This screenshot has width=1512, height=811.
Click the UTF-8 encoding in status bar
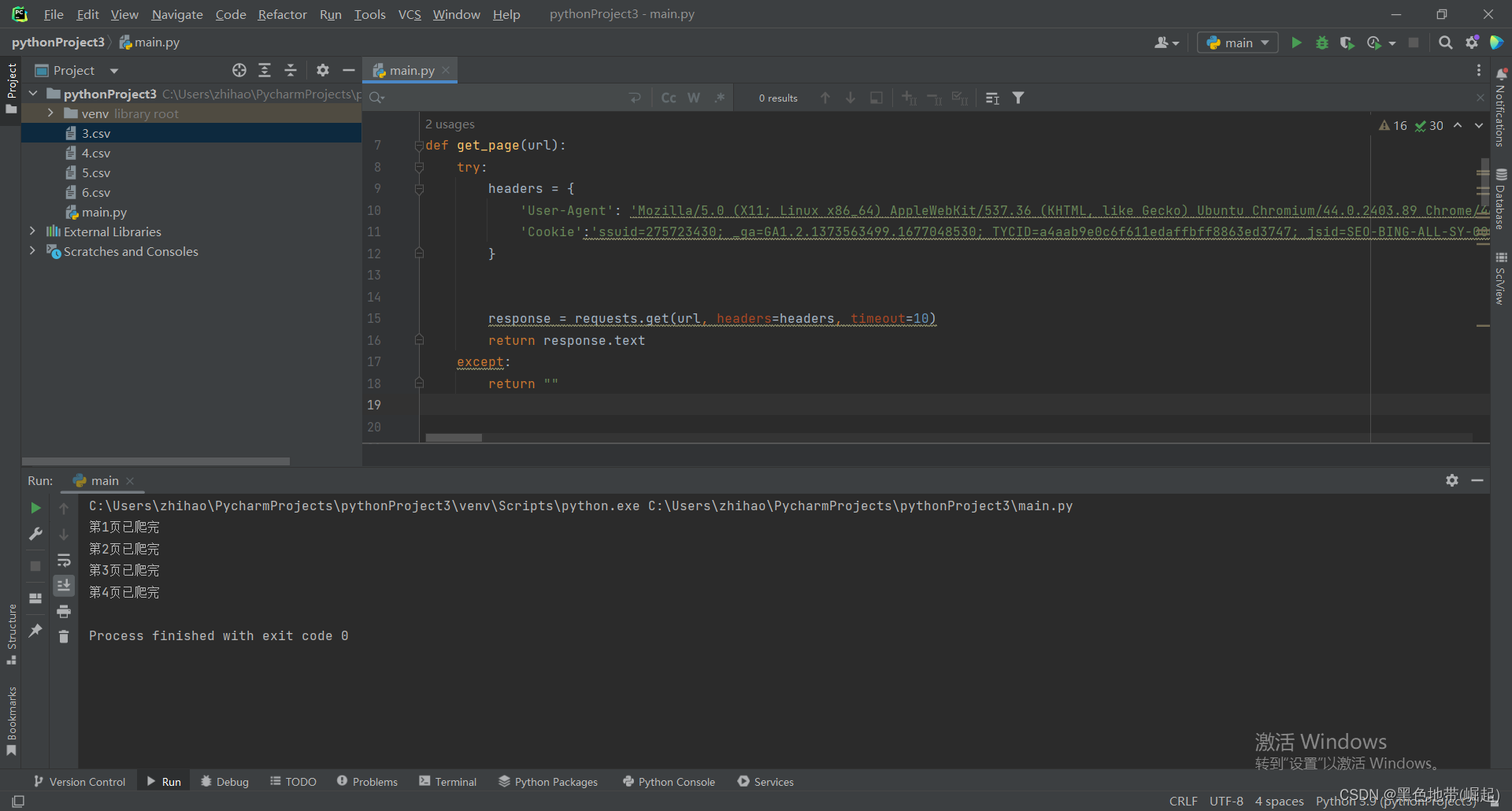coord(1226,801)
